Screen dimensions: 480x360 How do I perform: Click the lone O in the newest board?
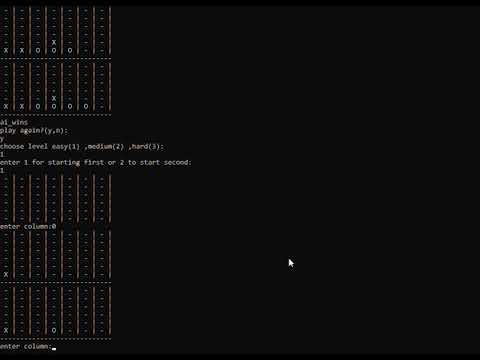pyautogui.click(x=54, y=331)
